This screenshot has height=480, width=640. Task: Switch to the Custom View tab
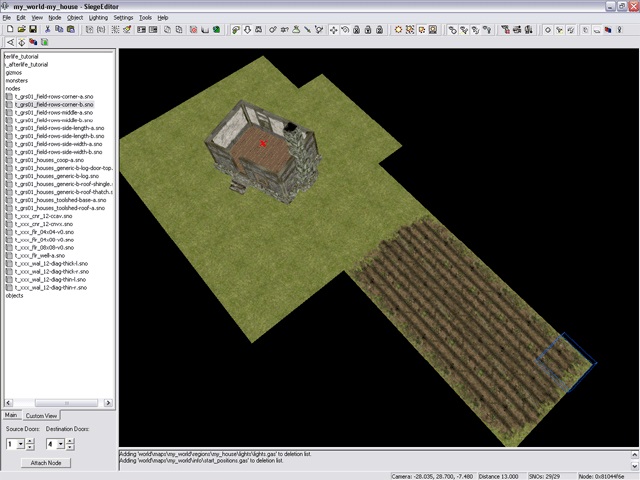41,416
